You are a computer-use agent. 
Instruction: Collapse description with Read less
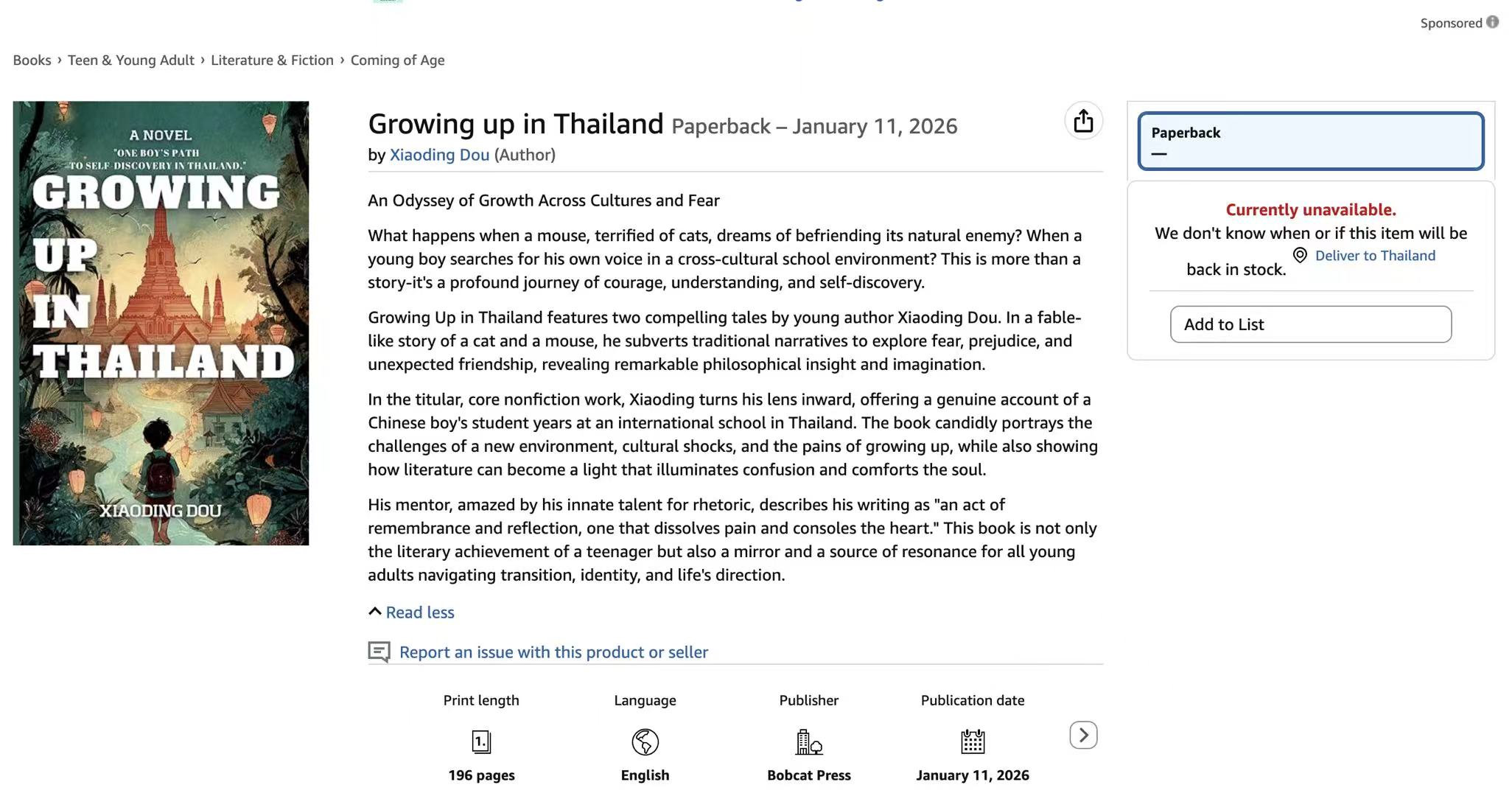[419, 612]
